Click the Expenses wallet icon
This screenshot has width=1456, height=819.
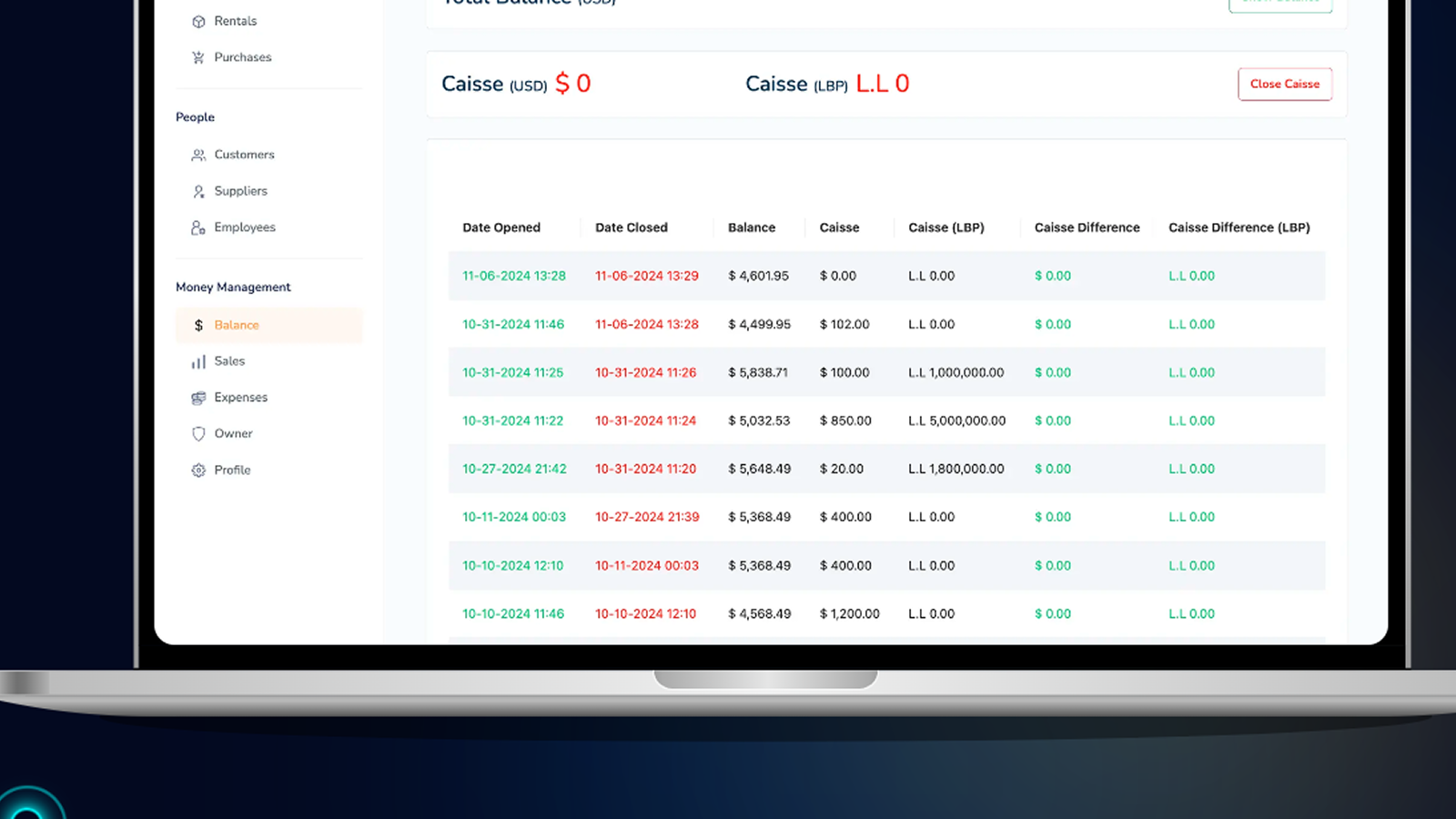198,398
